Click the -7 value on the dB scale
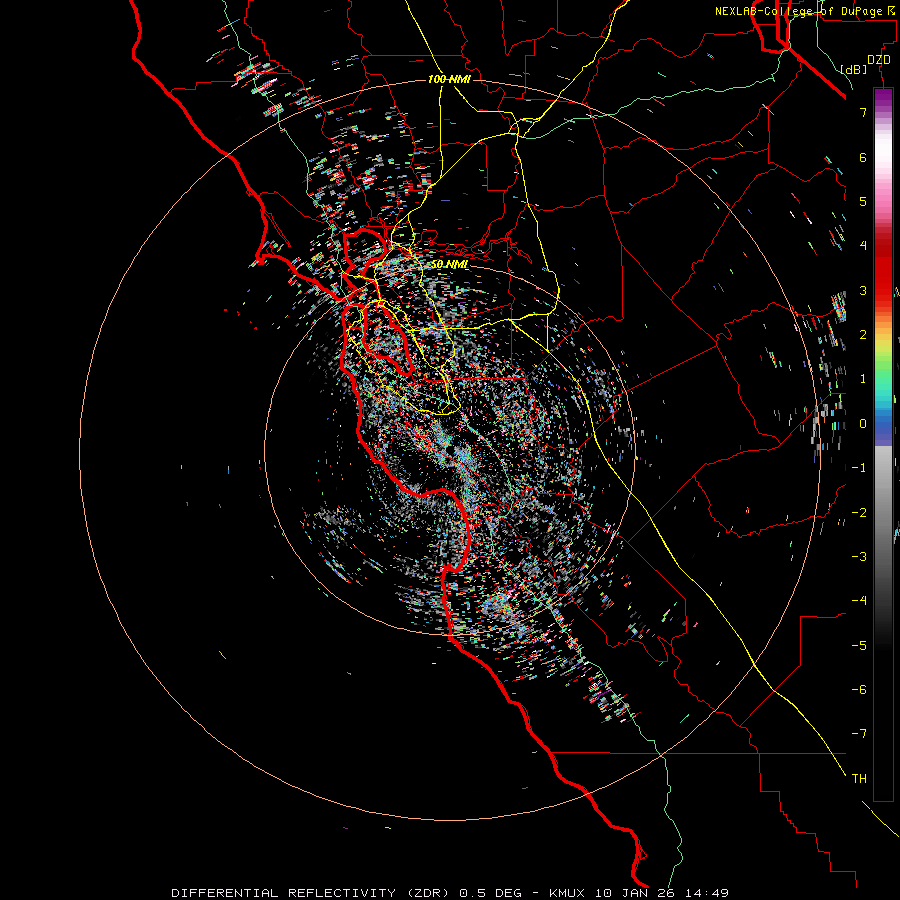900x900 pixels. click(859, 734)
